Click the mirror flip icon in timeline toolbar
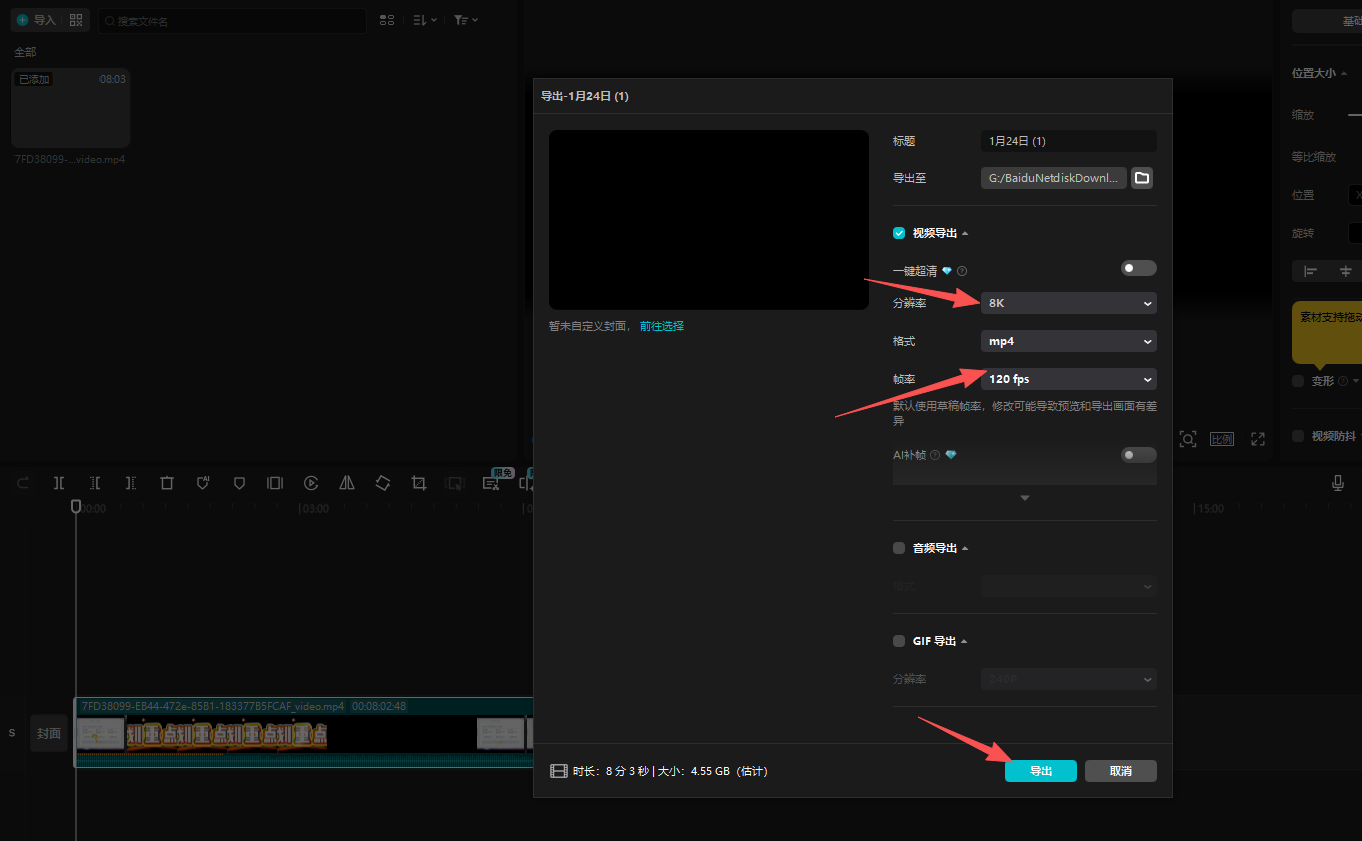Viewport: 1362px width, 841px height. coord(347,483)
